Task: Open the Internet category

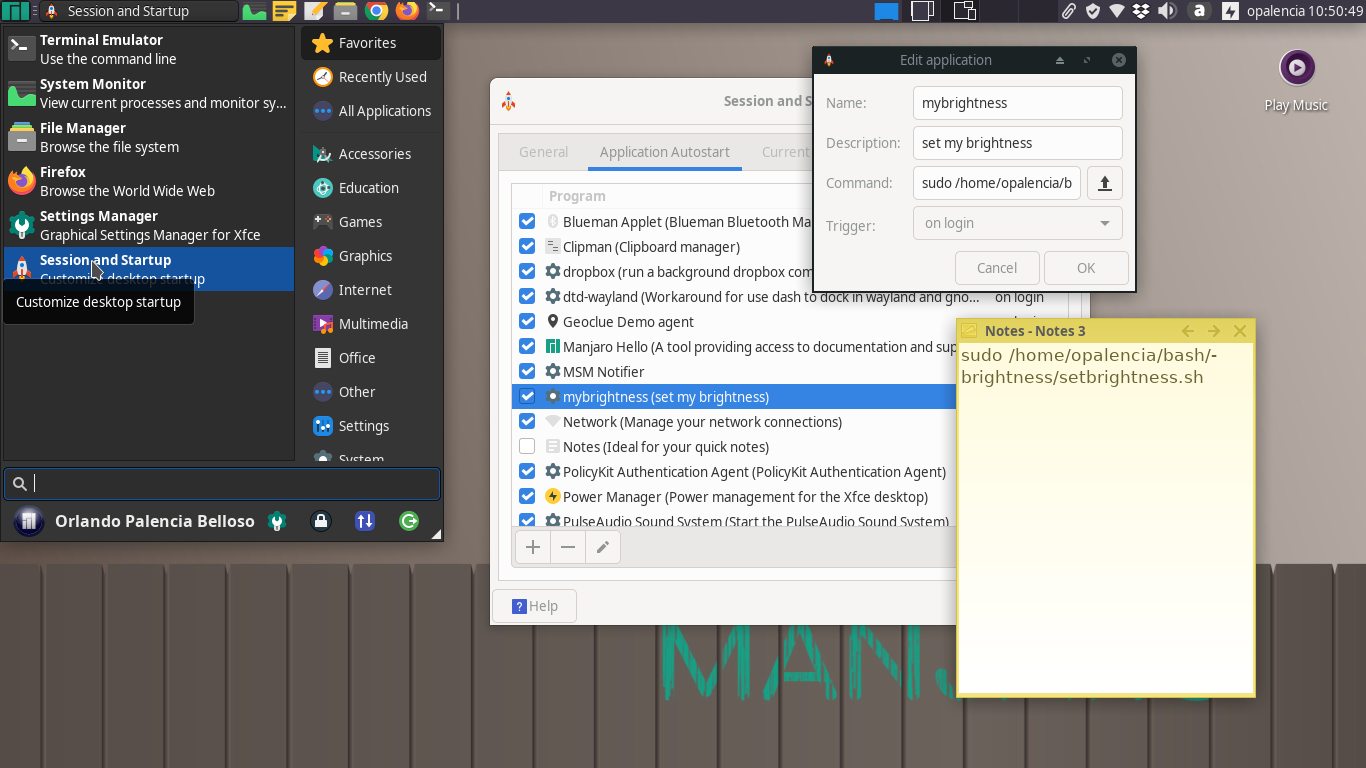Action: (371, 290)
